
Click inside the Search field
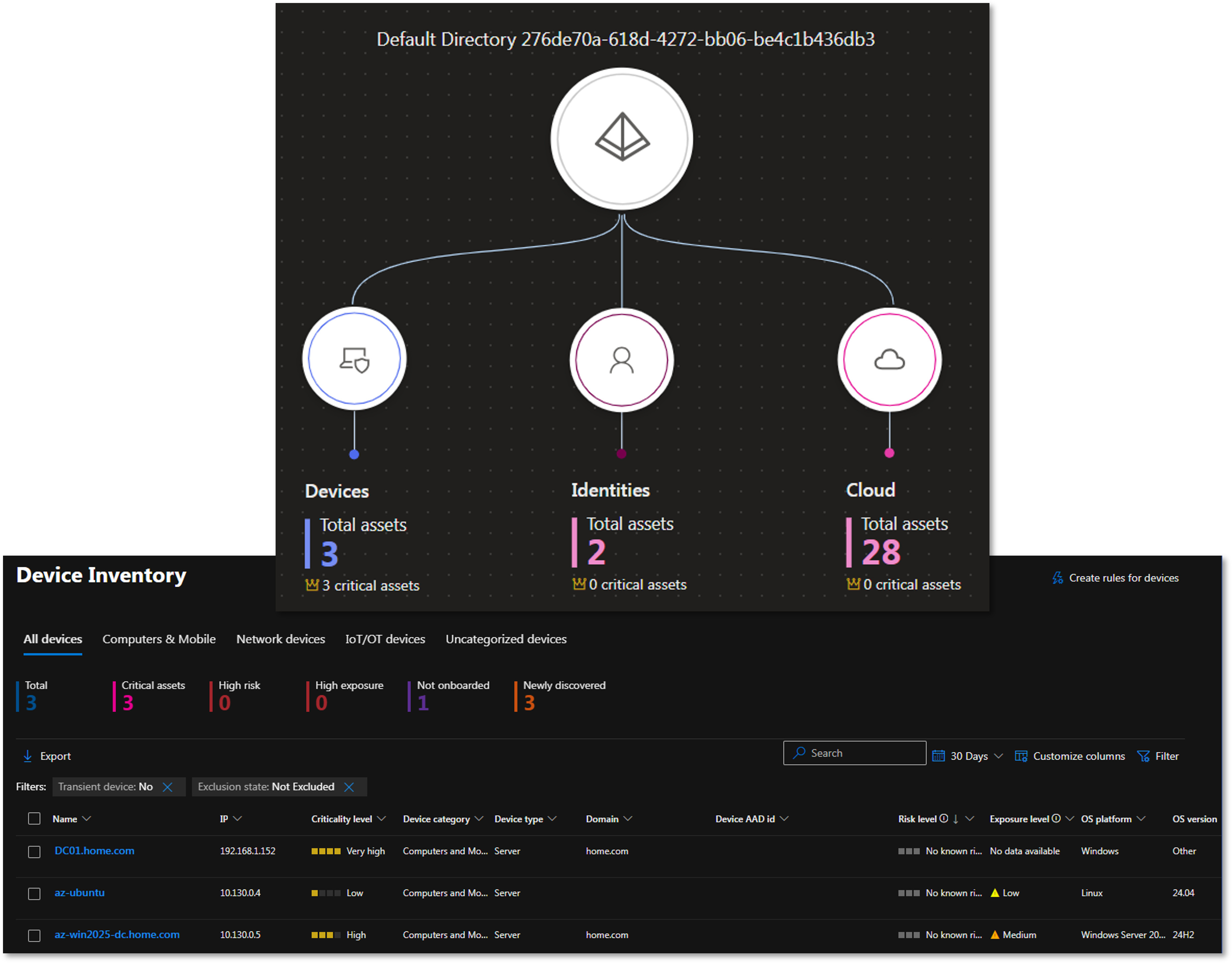tap(855, 753)
